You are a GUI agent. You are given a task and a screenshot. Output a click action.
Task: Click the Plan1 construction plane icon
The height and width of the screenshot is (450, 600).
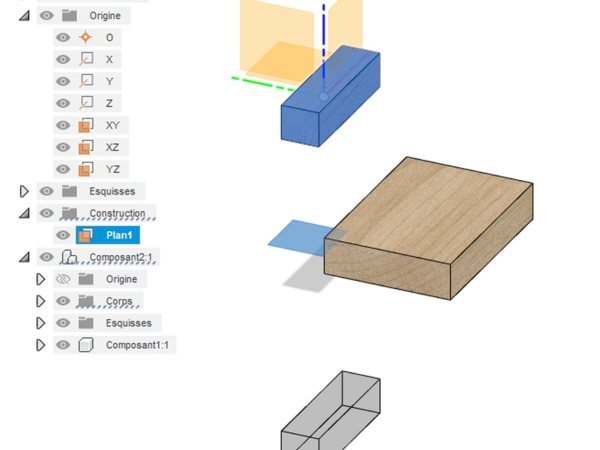tap(85, 236)
